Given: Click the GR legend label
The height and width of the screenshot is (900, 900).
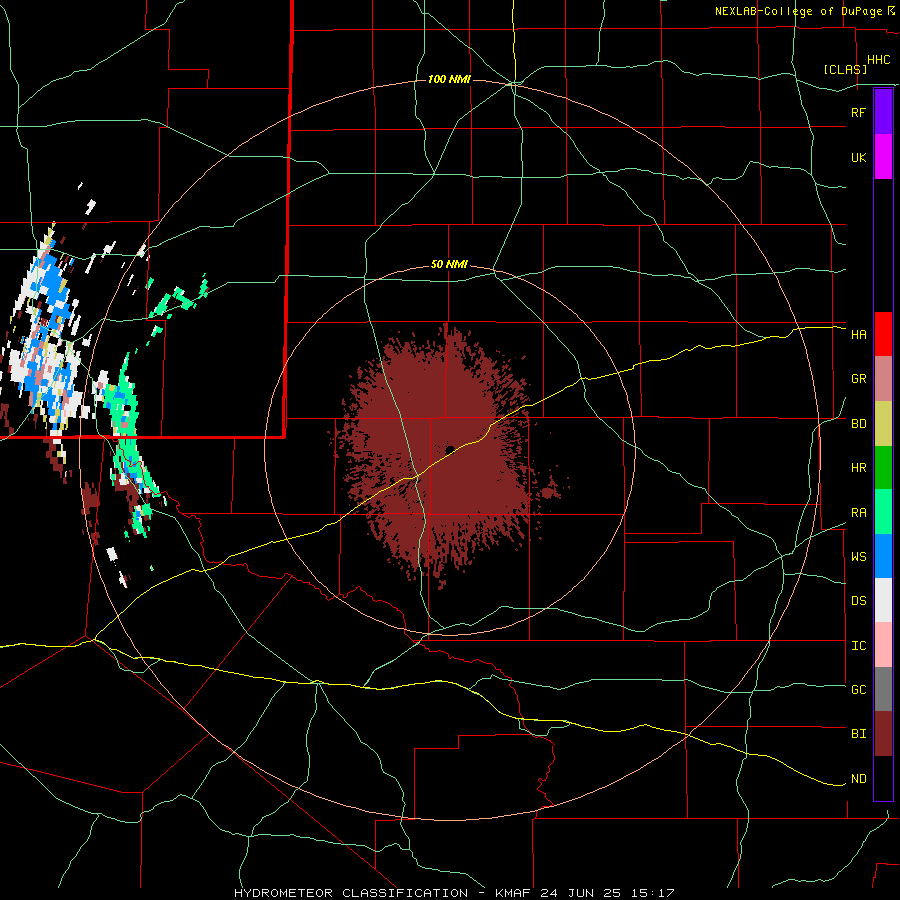Looking at the screenshot, I should (859, 379).
